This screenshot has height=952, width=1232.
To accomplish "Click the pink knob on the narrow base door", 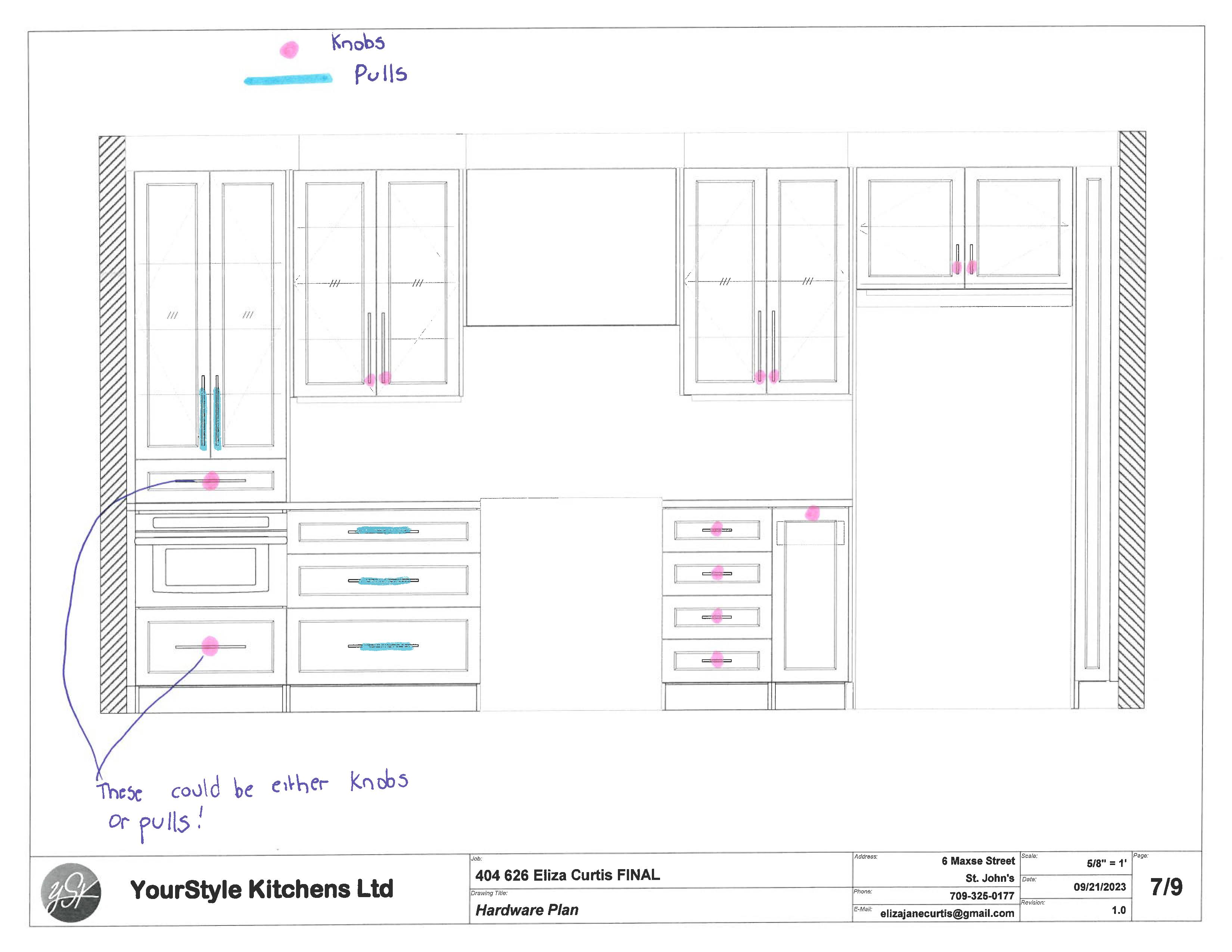I will (x=812, y=513).
